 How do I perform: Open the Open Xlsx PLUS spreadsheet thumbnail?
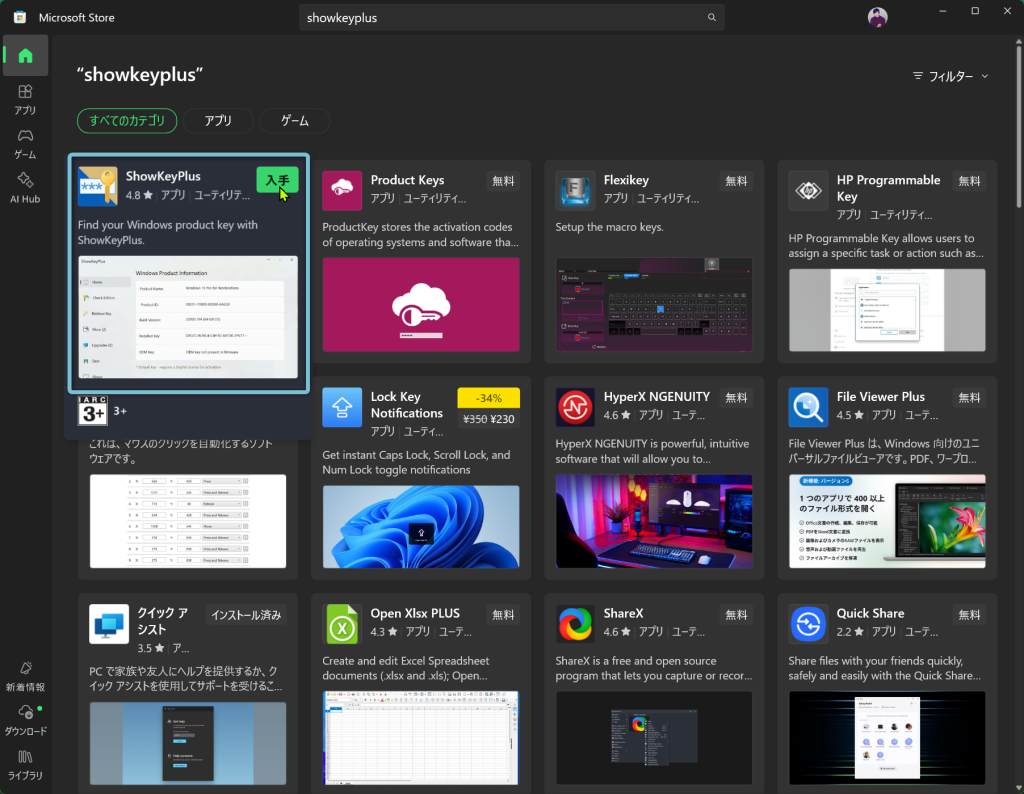(x=421, y=738)
